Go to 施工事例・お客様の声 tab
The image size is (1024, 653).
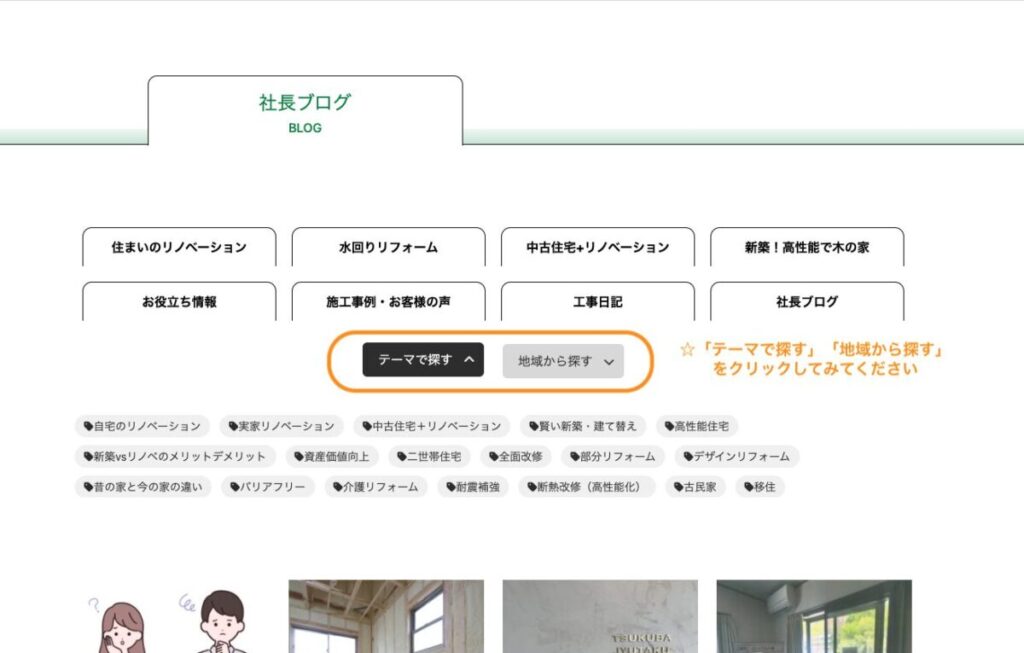388,301
